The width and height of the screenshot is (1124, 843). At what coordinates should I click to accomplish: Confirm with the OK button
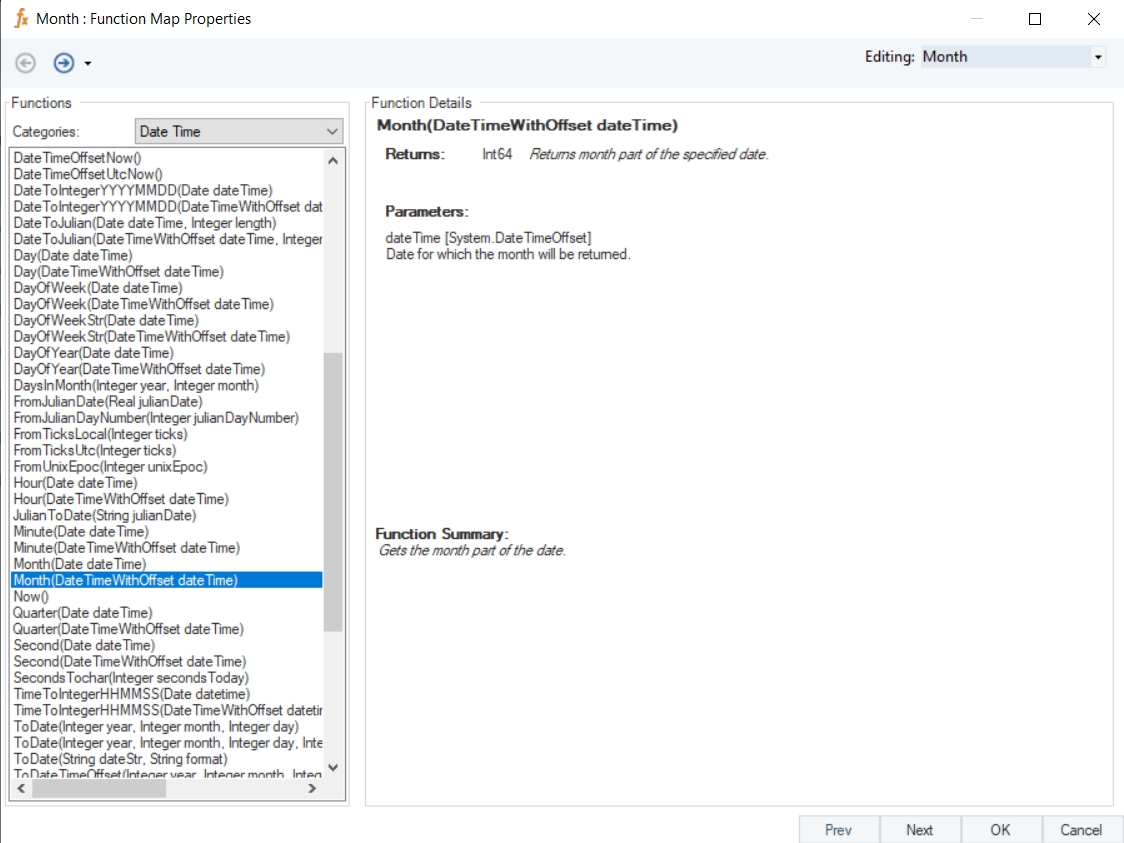click(1000, 829)
